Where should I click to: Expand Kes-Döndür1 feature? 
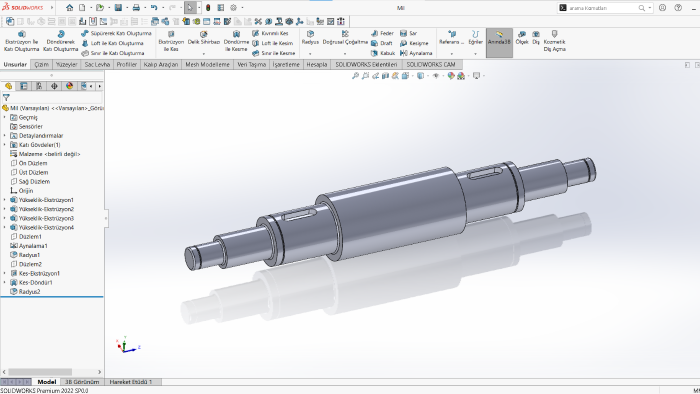[4, 282]
